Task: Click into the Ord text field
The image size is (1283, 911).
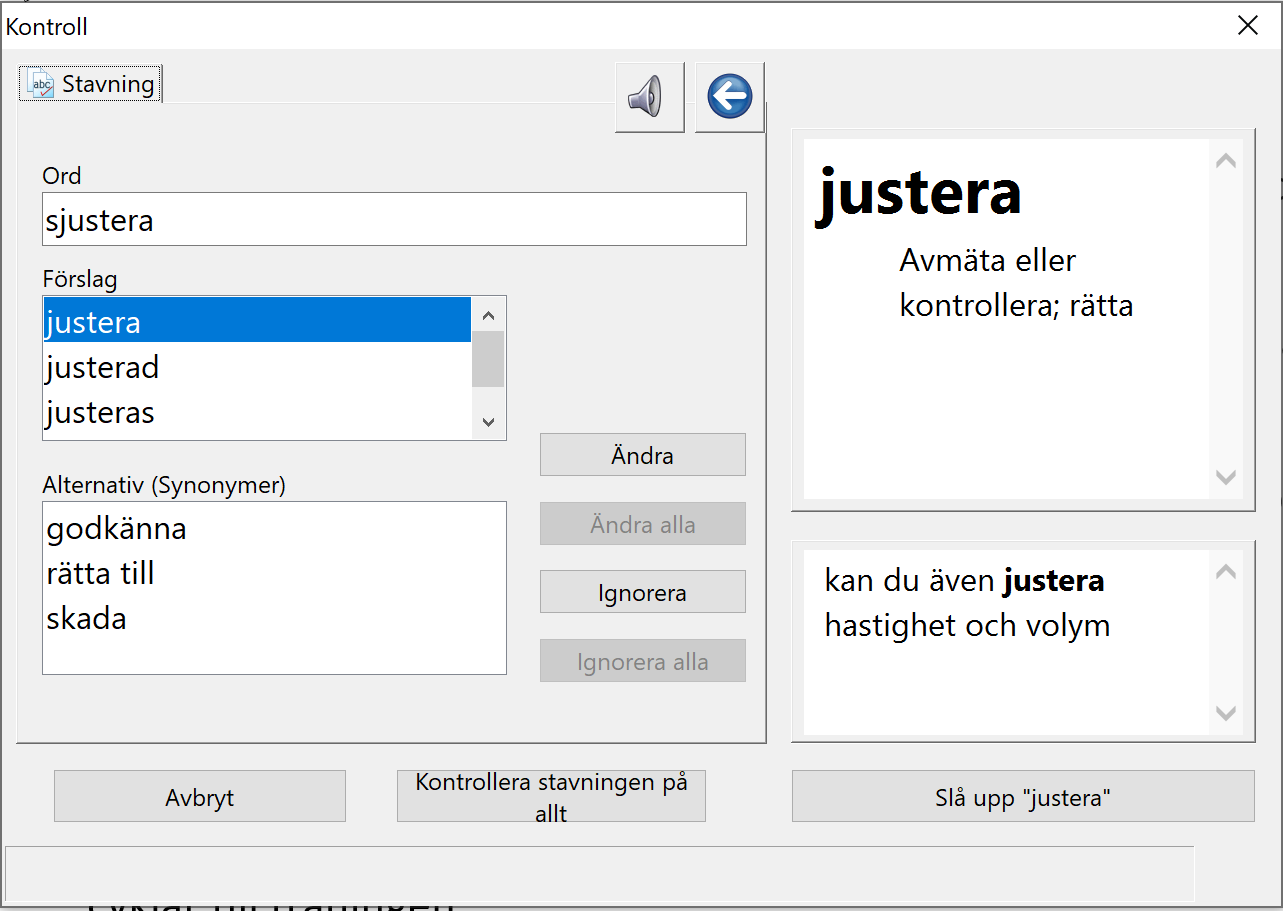Action: (394, 220)
